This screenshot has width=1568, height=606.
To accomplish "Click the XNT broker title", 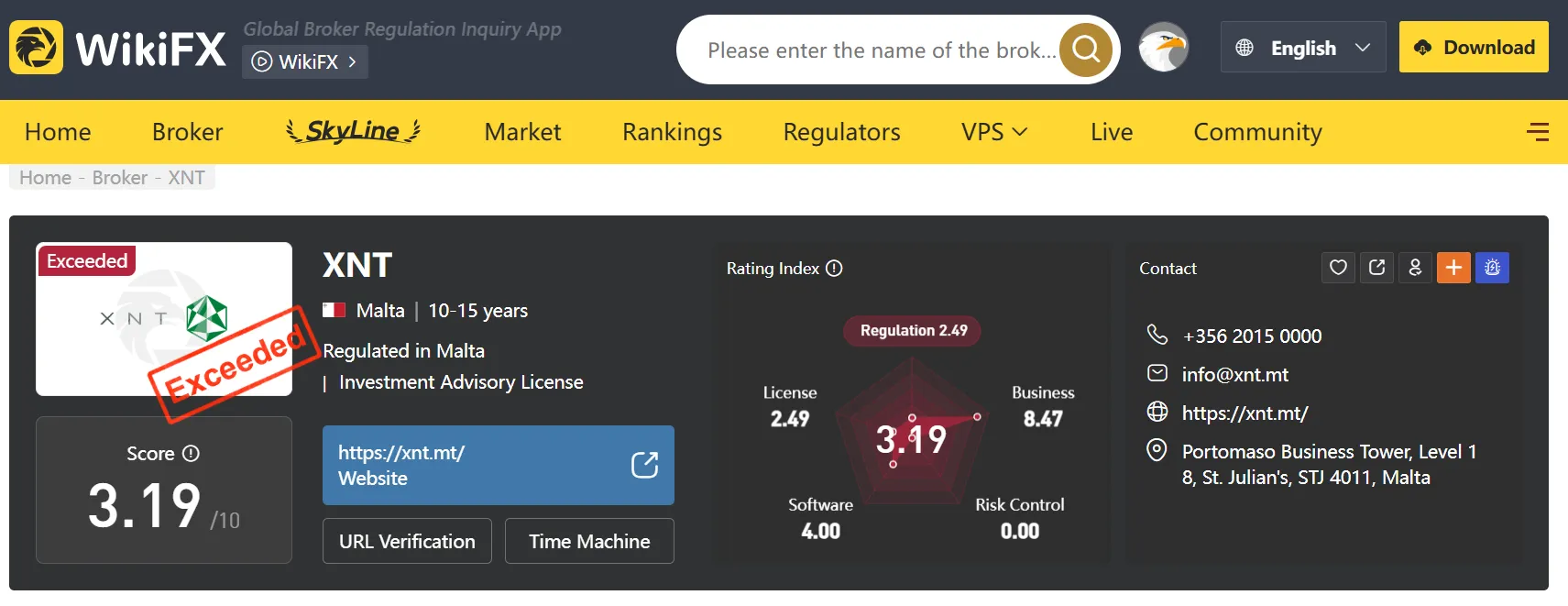I will (357, 265).
